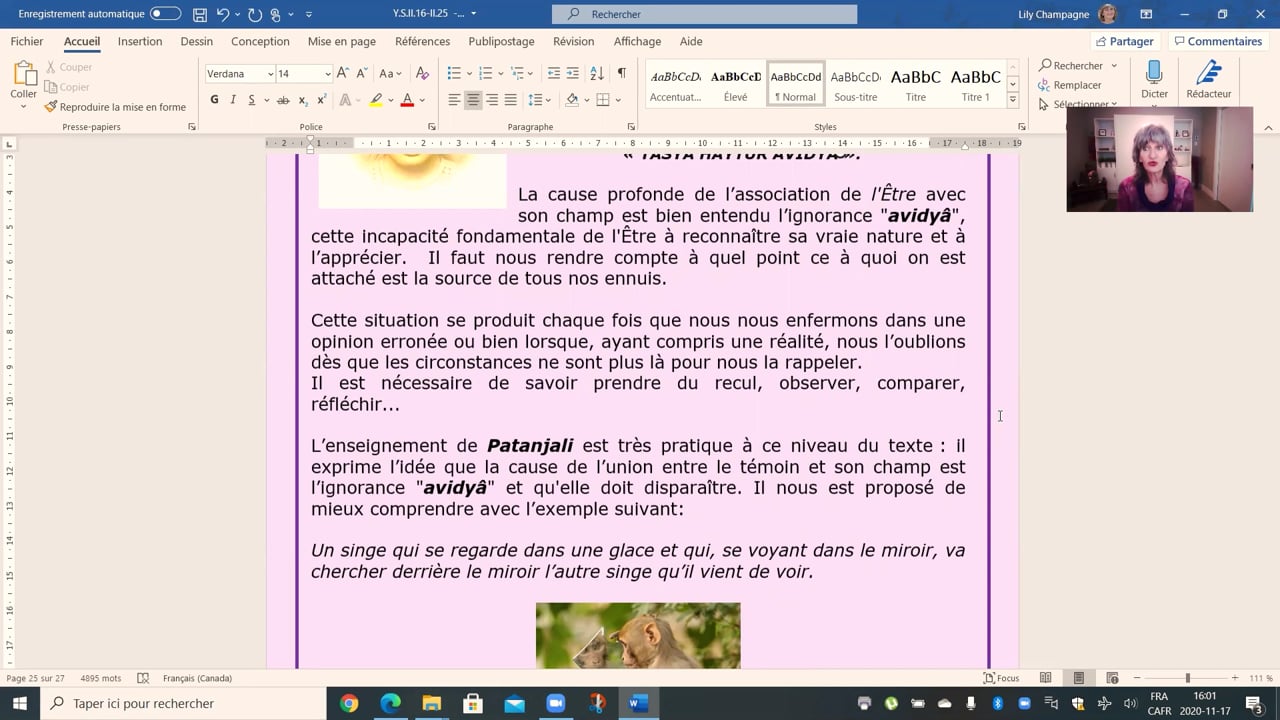The width and height of the screenshot is (1280, 720).
Task: Expand the font color dropdown arrow
Action: (422, 100)
